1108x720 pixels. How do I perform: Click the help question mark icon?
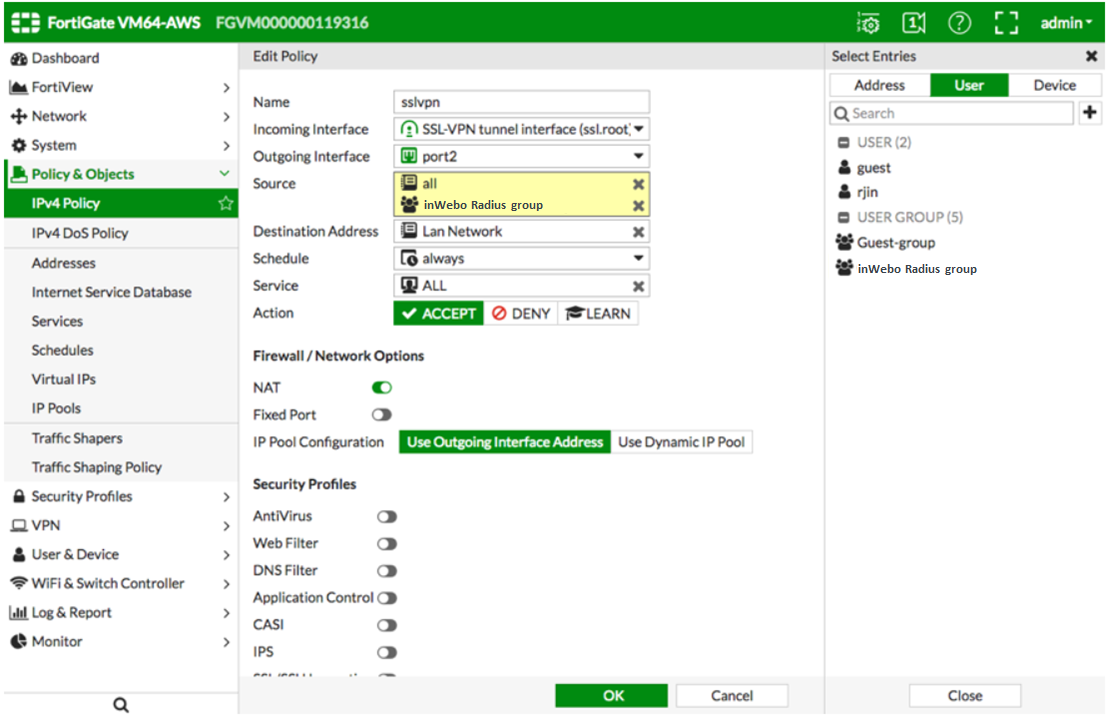click(959, 23)
